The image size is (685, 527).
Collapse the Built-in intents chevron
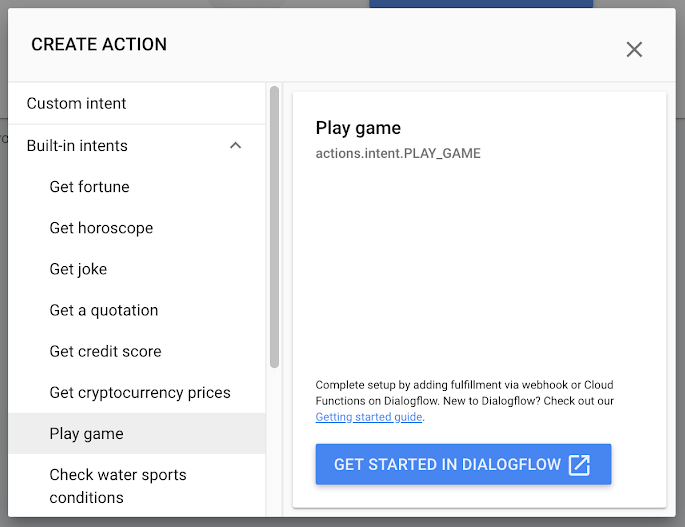236,146
